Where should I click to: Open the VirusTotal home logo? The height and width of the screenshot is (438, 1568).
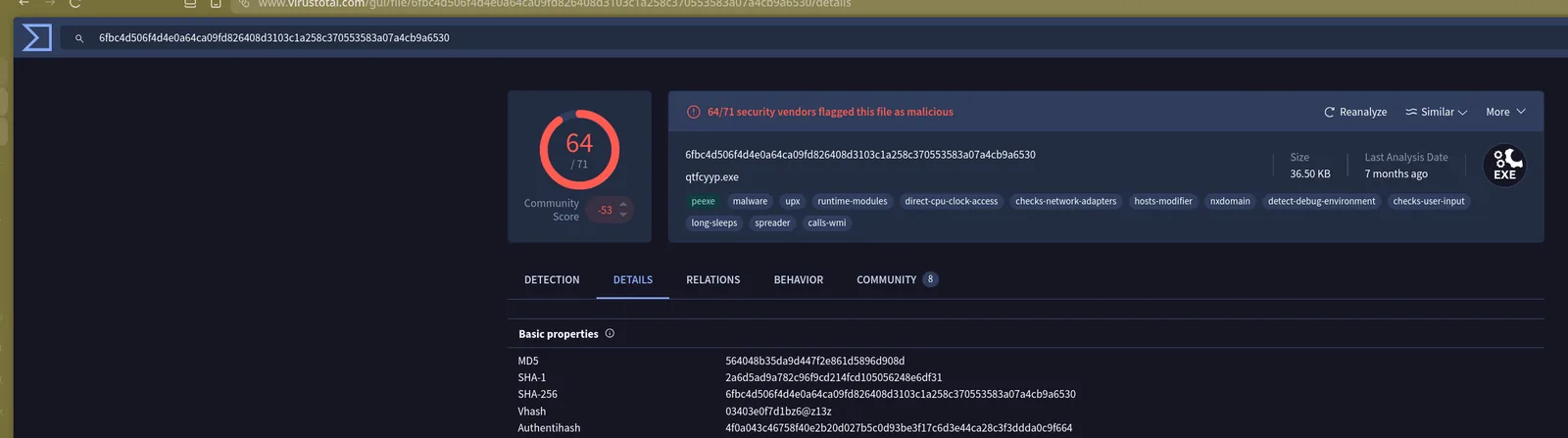(36, 38)
